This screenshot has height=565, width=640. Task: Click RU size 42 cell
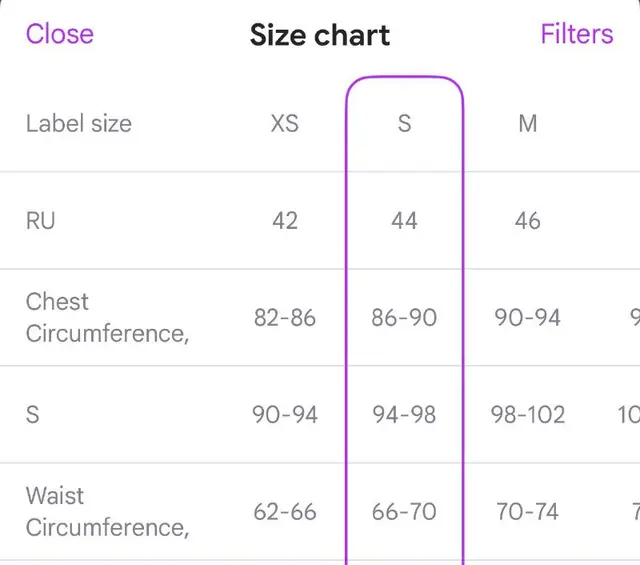coord(284,221)
